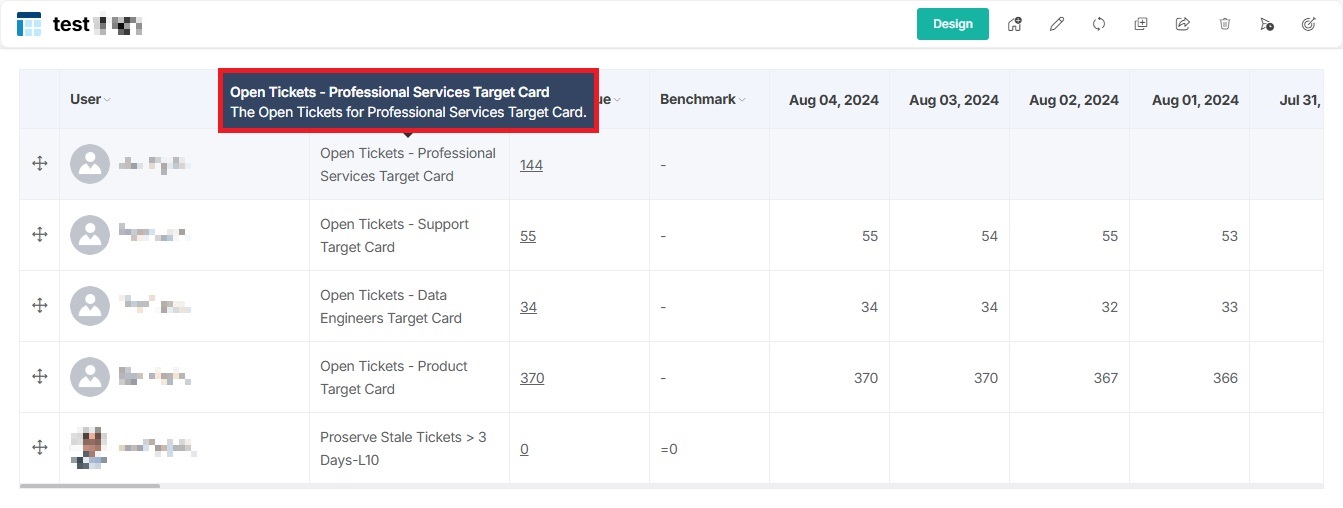Open the value link 370

tap(532, 378)
